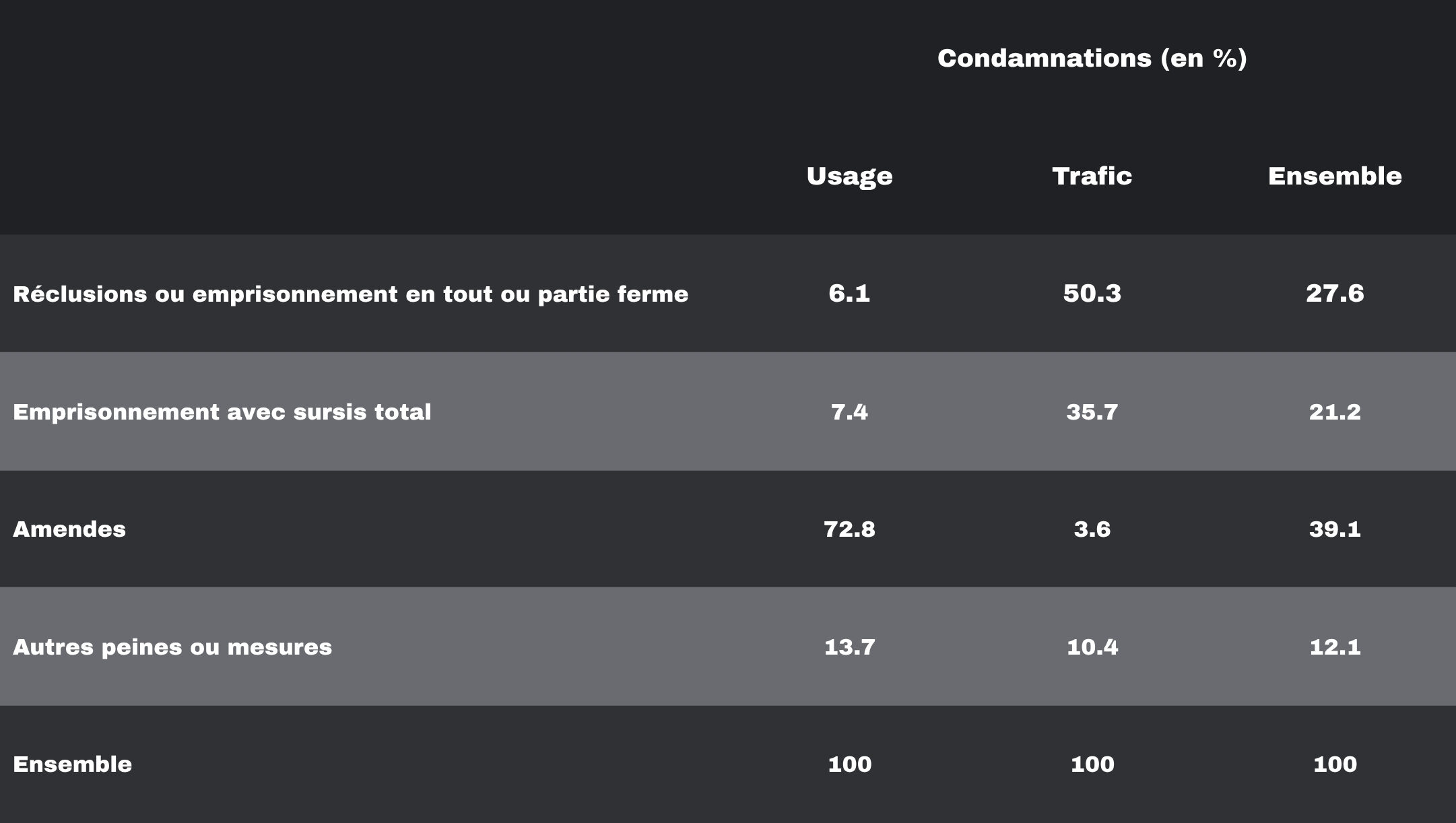
Task: Select the 3.6 Amendes Trafic cell
Action: tap(1092, 529)
